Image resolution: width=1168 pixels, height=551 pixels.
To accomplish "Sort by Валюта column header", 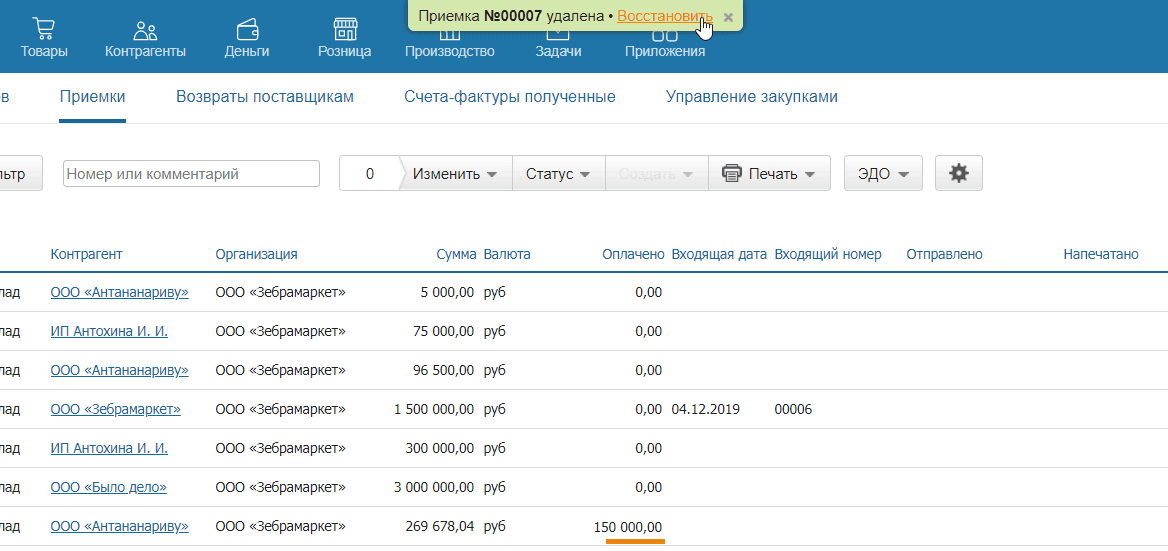I will [x=507, y=255].
